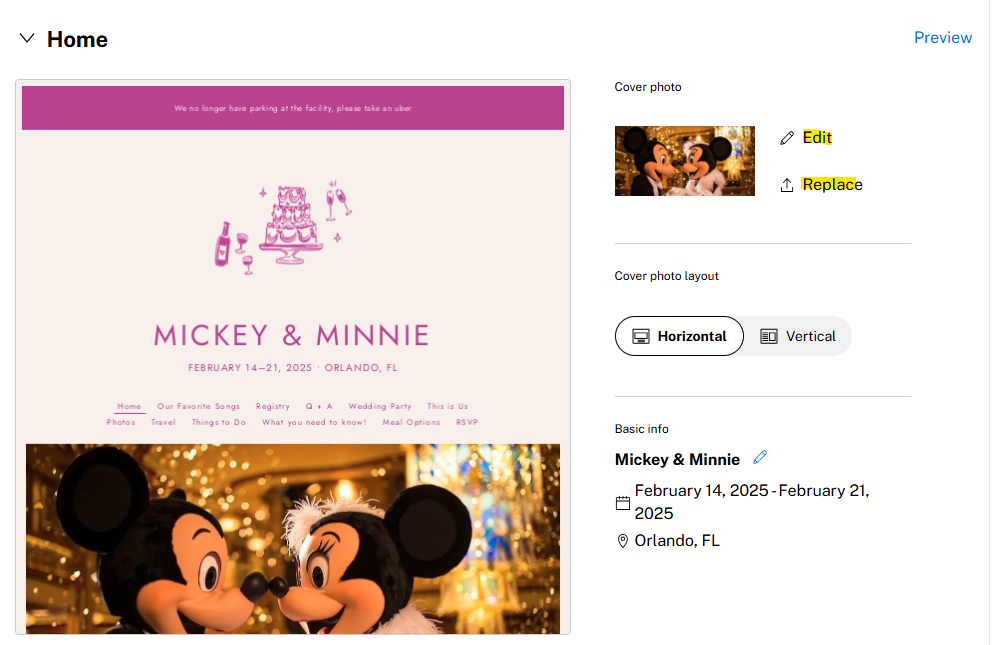
Task: Click the pencil icon beside Edit
Action: (x=787, y=138)
